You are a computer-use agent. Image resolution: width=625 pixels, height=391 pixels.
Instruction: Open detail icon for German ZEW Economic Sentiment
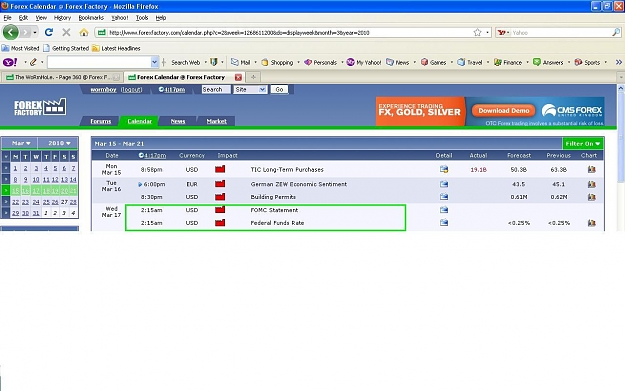point(444,184)
